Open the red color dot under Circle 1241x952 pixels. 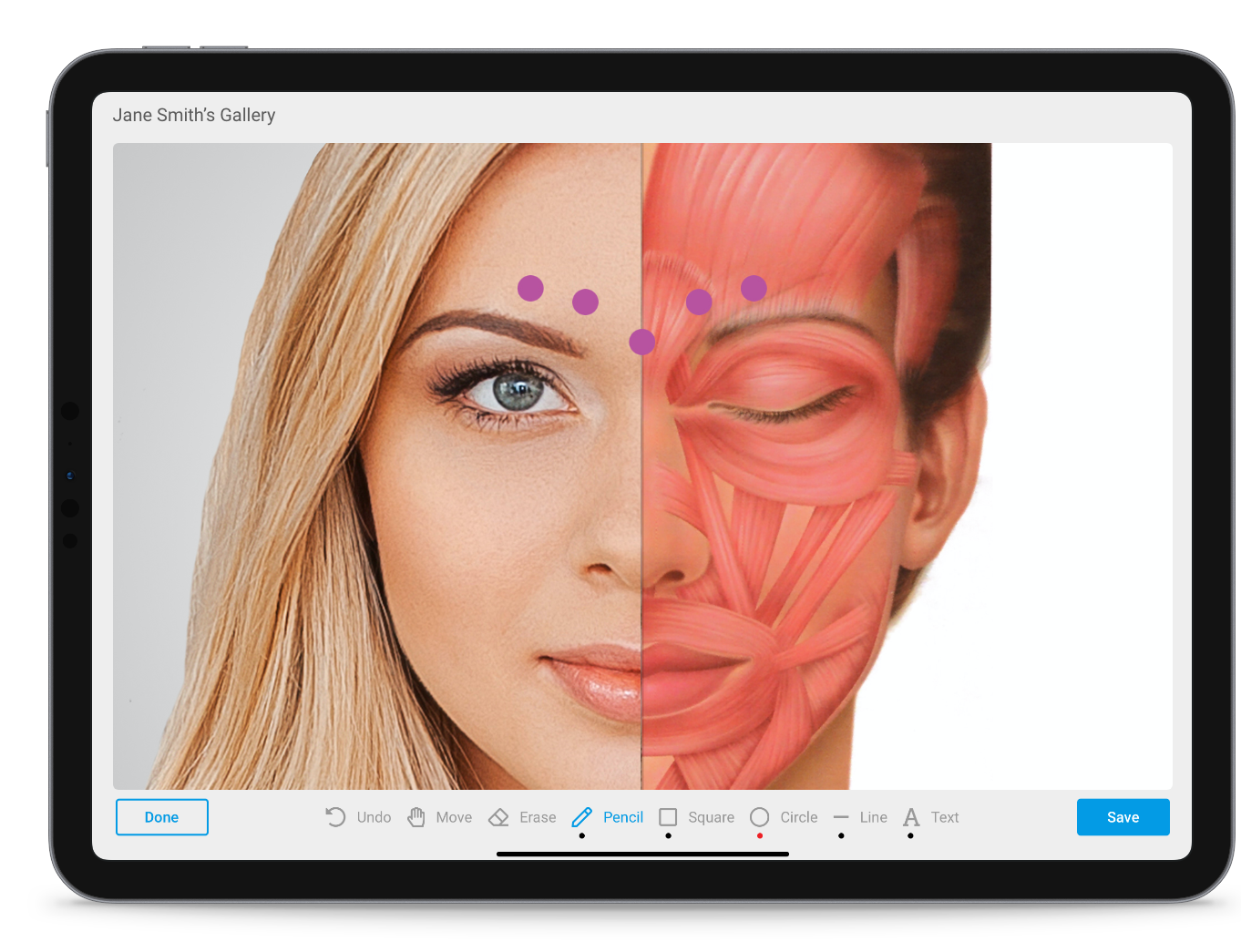[759, 836]
